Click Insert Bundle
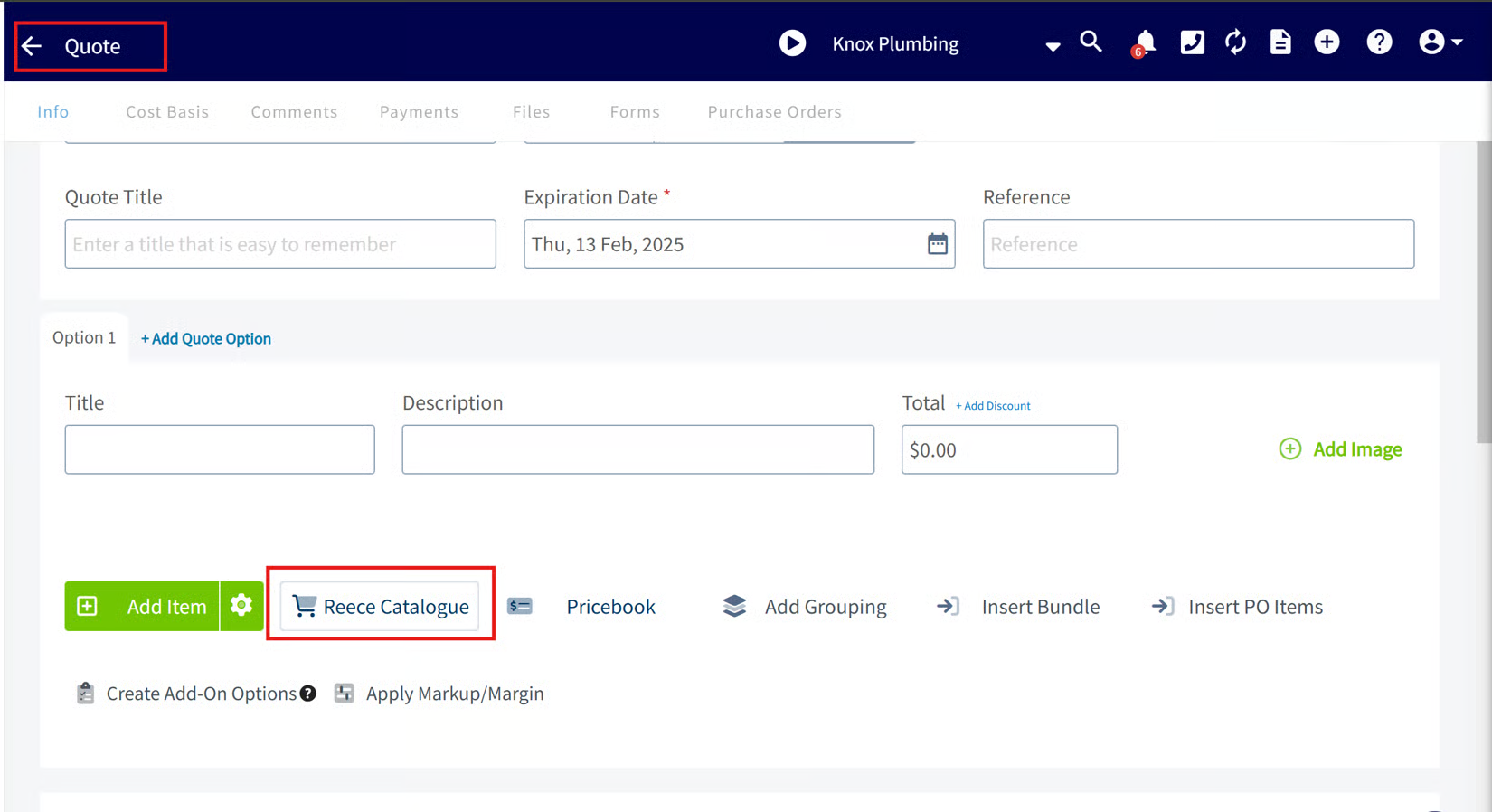1492x812 pixels. [x=1018, y=606]
